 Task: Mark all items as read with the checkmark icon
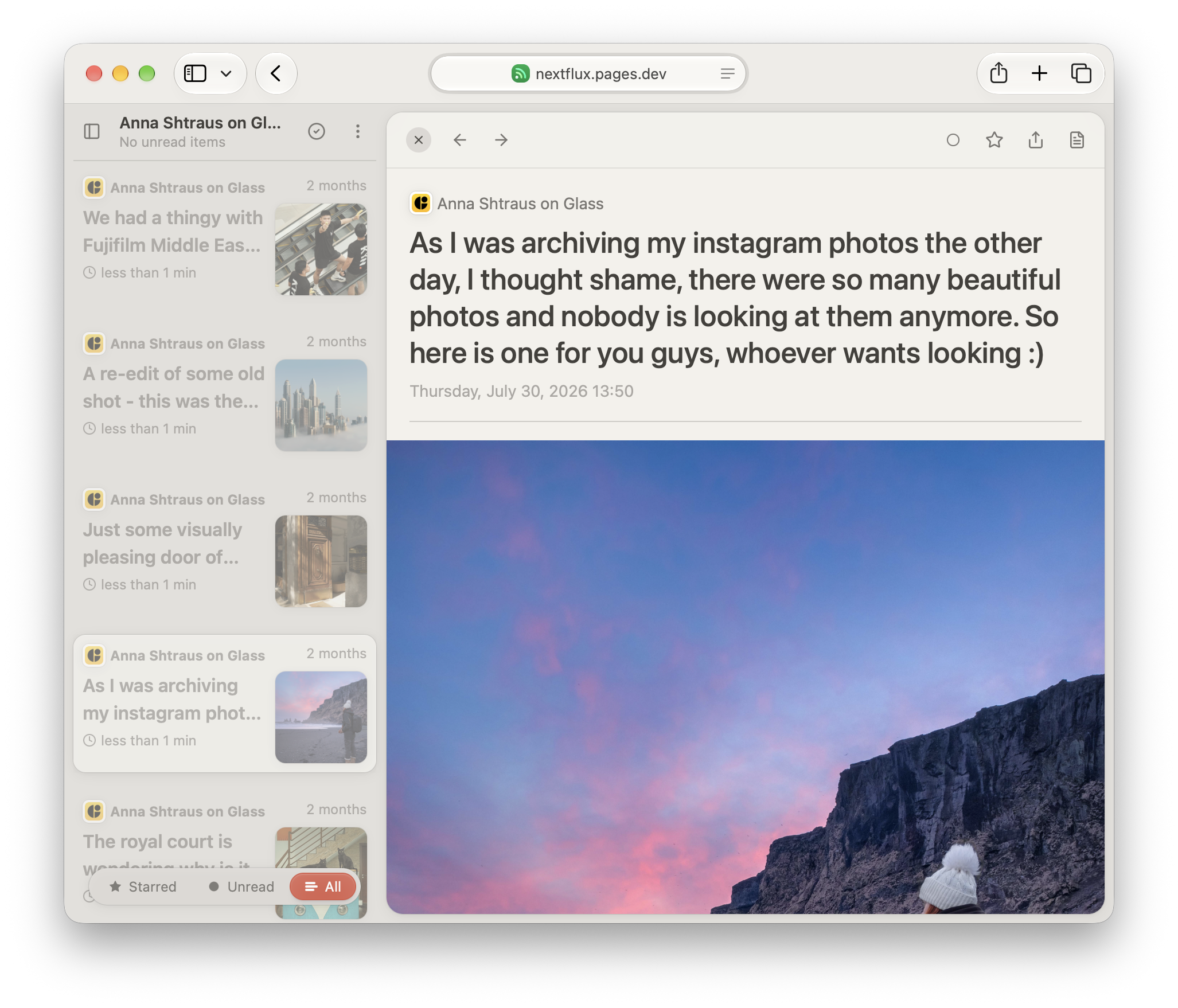coord(317,131)
